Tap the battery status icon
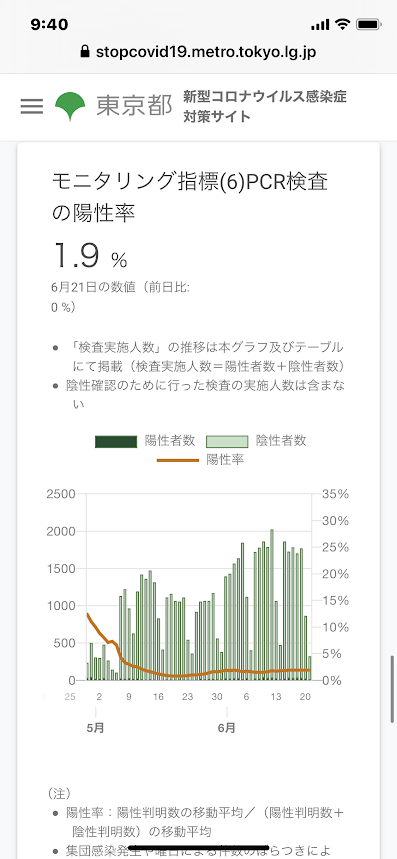Screen dimensions: 397x859 [369, 25]
